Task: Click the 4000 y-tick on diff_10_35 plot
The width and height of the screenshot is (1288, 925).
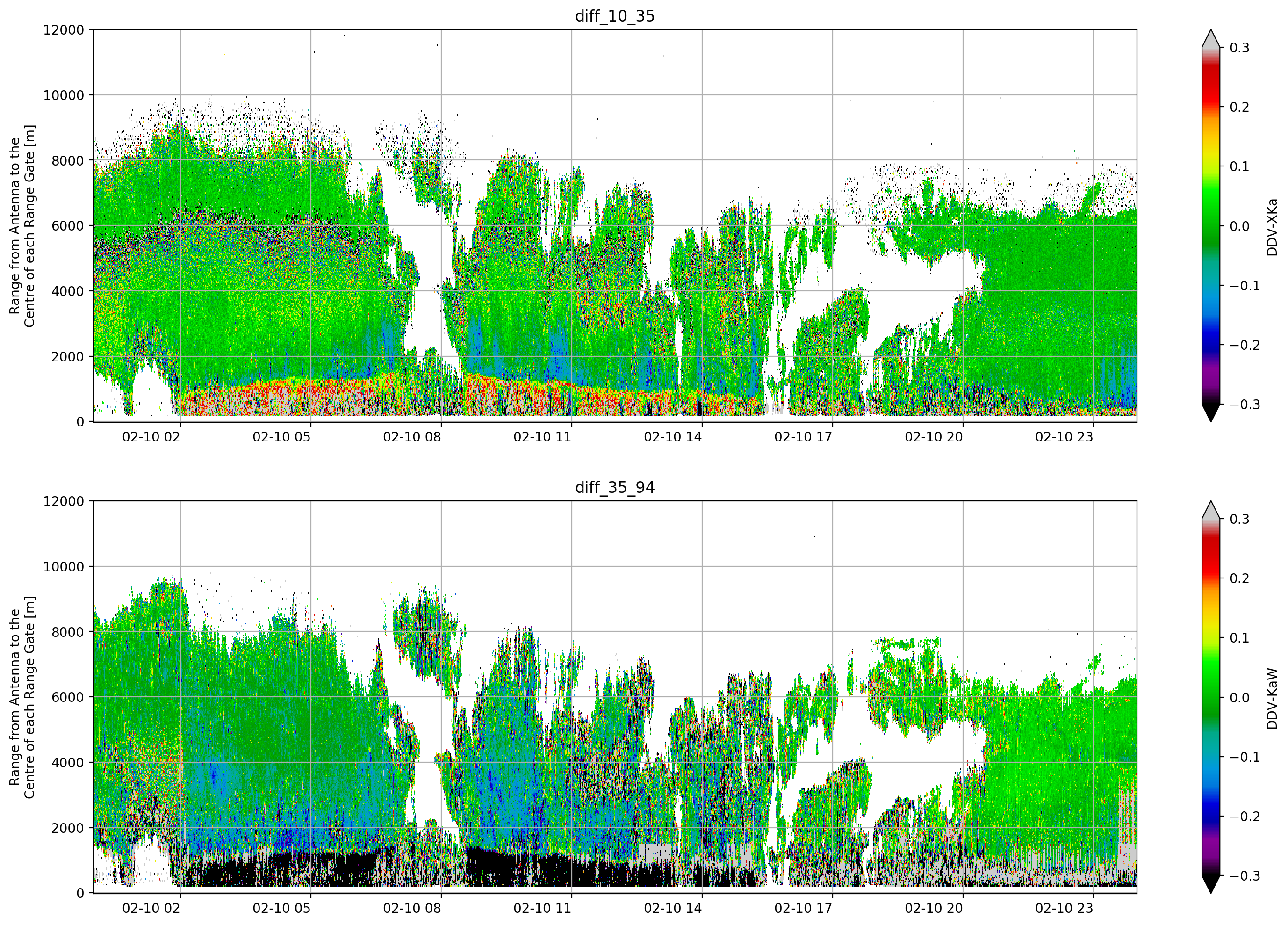Action: (68, 291)
